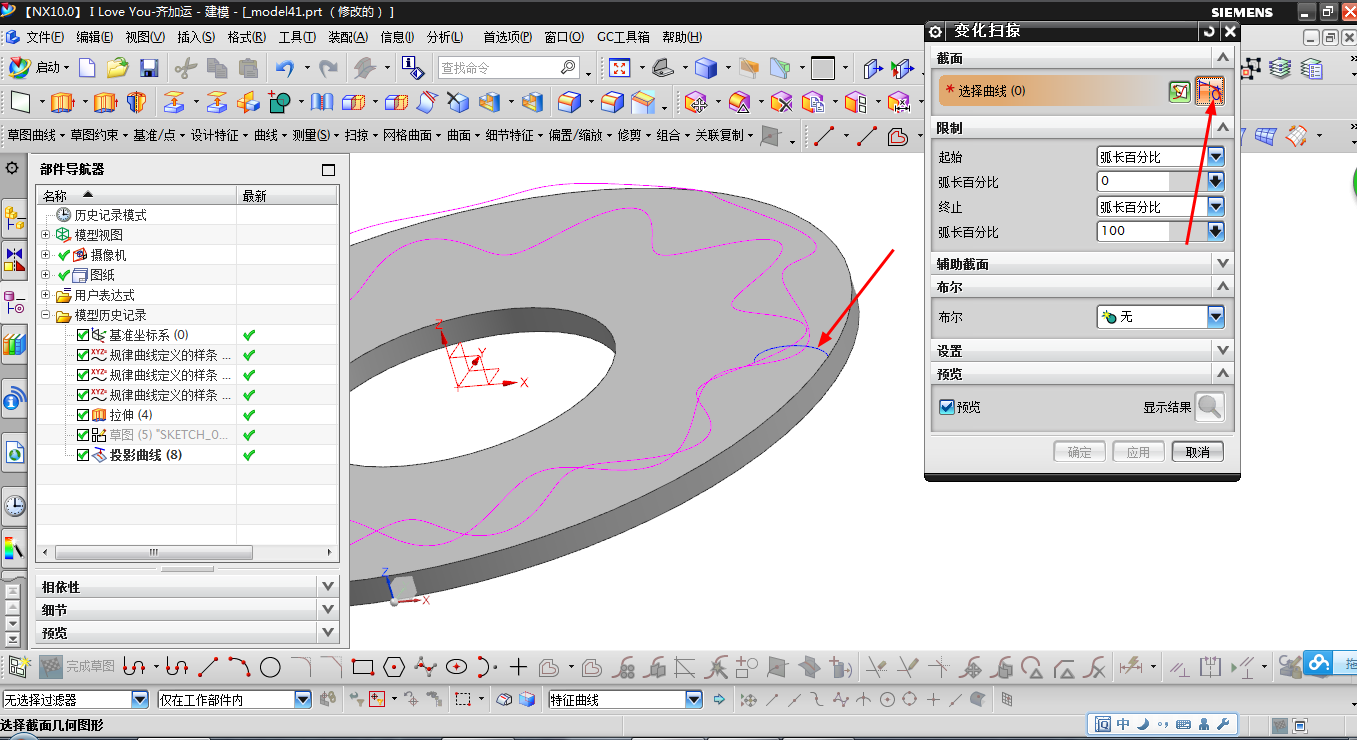Click the curve selection icon beside sketch section
The width and height of the screenshot is (1357, 740).
point(1210,91)
